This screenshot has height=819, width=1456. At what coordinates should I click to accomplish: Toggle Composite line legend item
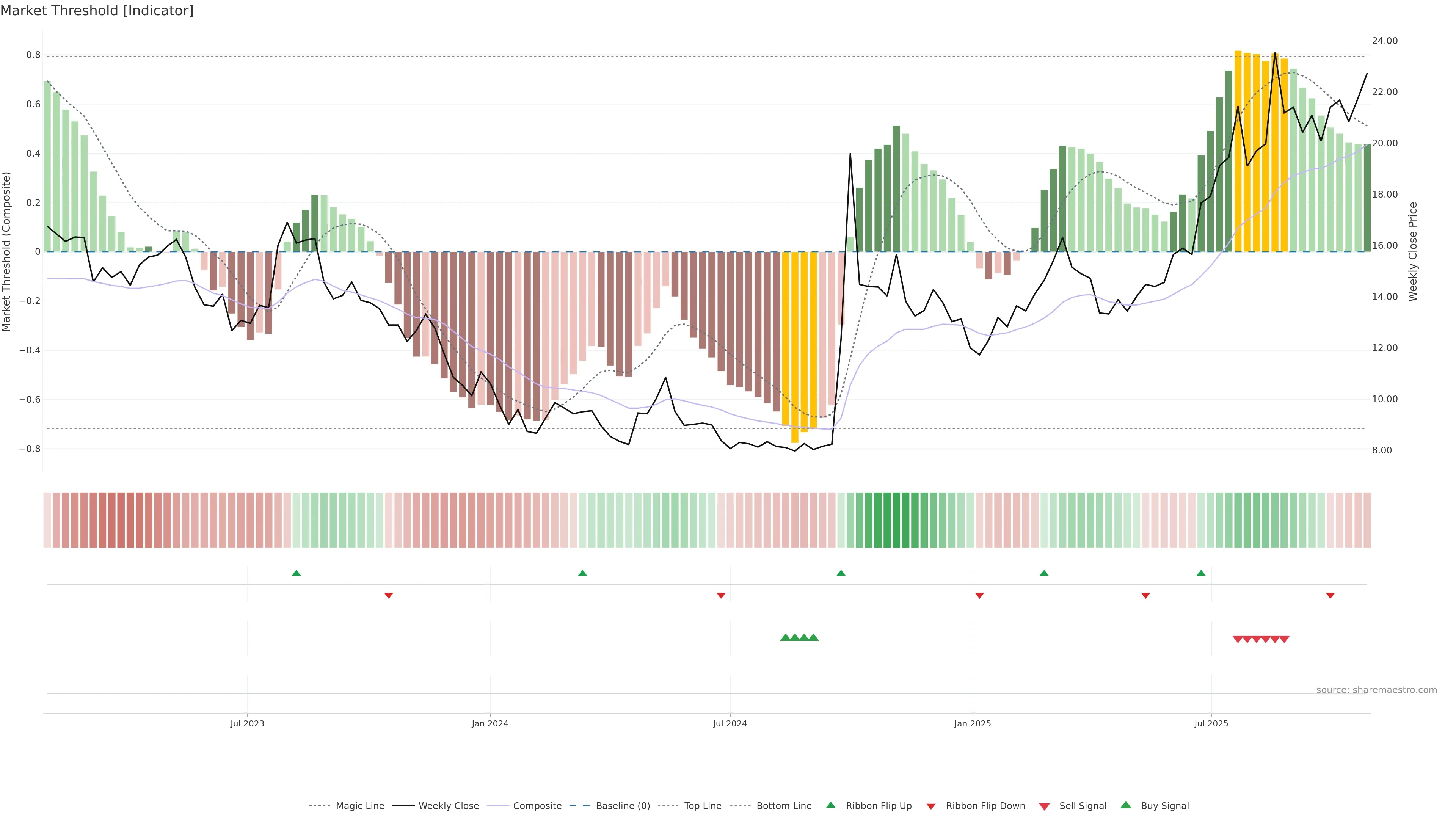537,806
